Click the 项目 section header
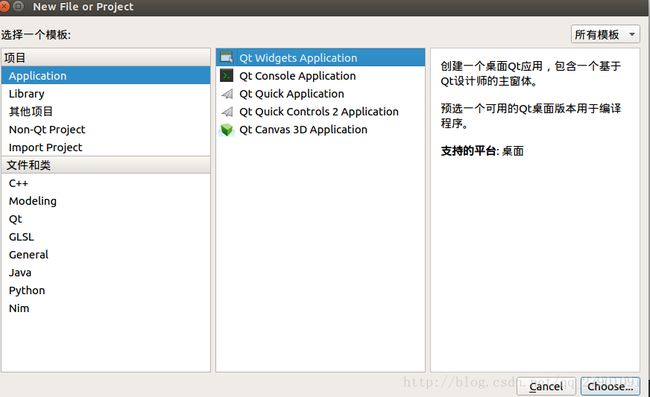 click(x=106, y=58)
